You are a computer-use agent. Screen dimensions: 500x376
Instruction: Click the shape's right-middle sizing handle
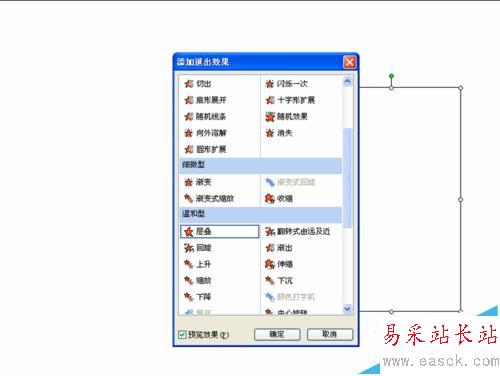(460, 199)
